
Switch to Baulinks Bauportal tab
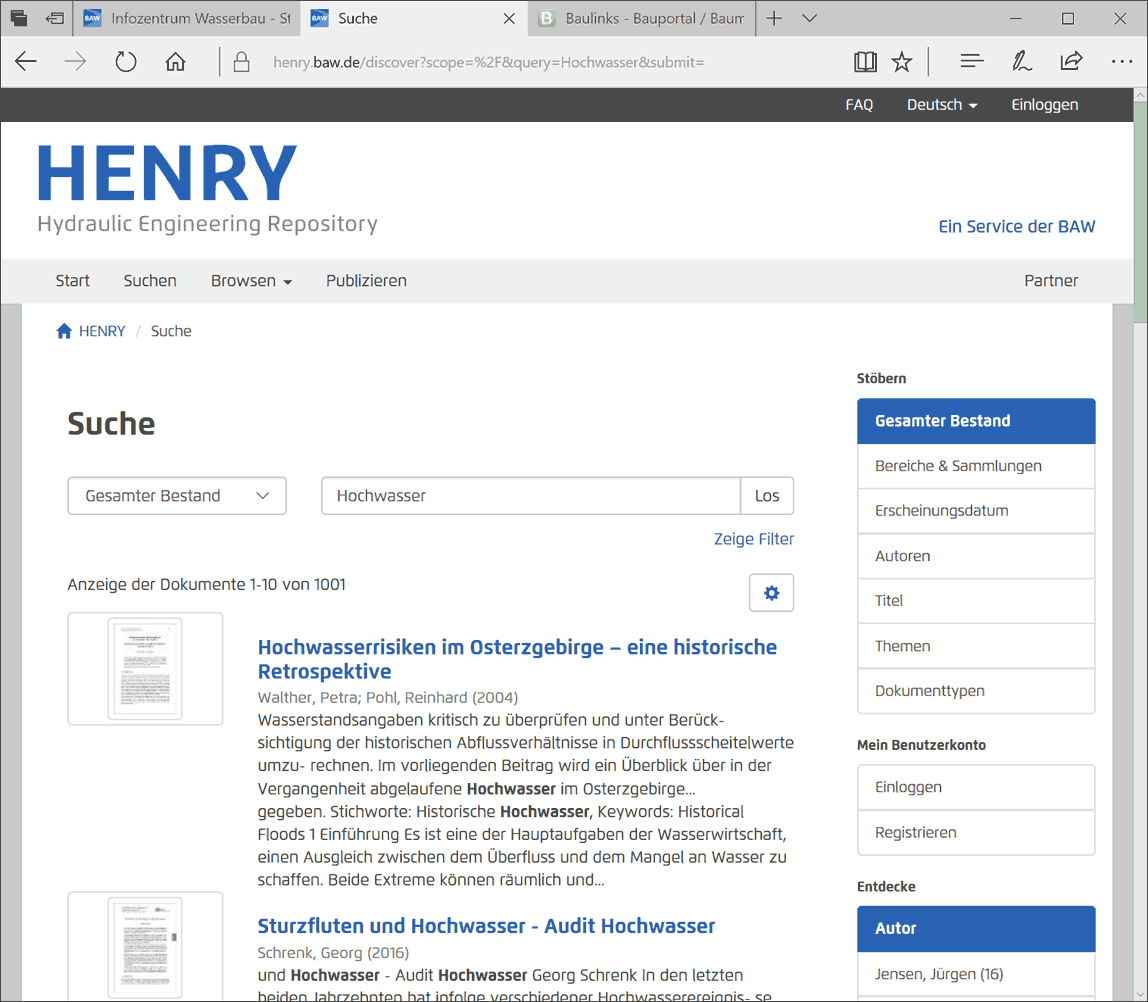coord(641,18)
